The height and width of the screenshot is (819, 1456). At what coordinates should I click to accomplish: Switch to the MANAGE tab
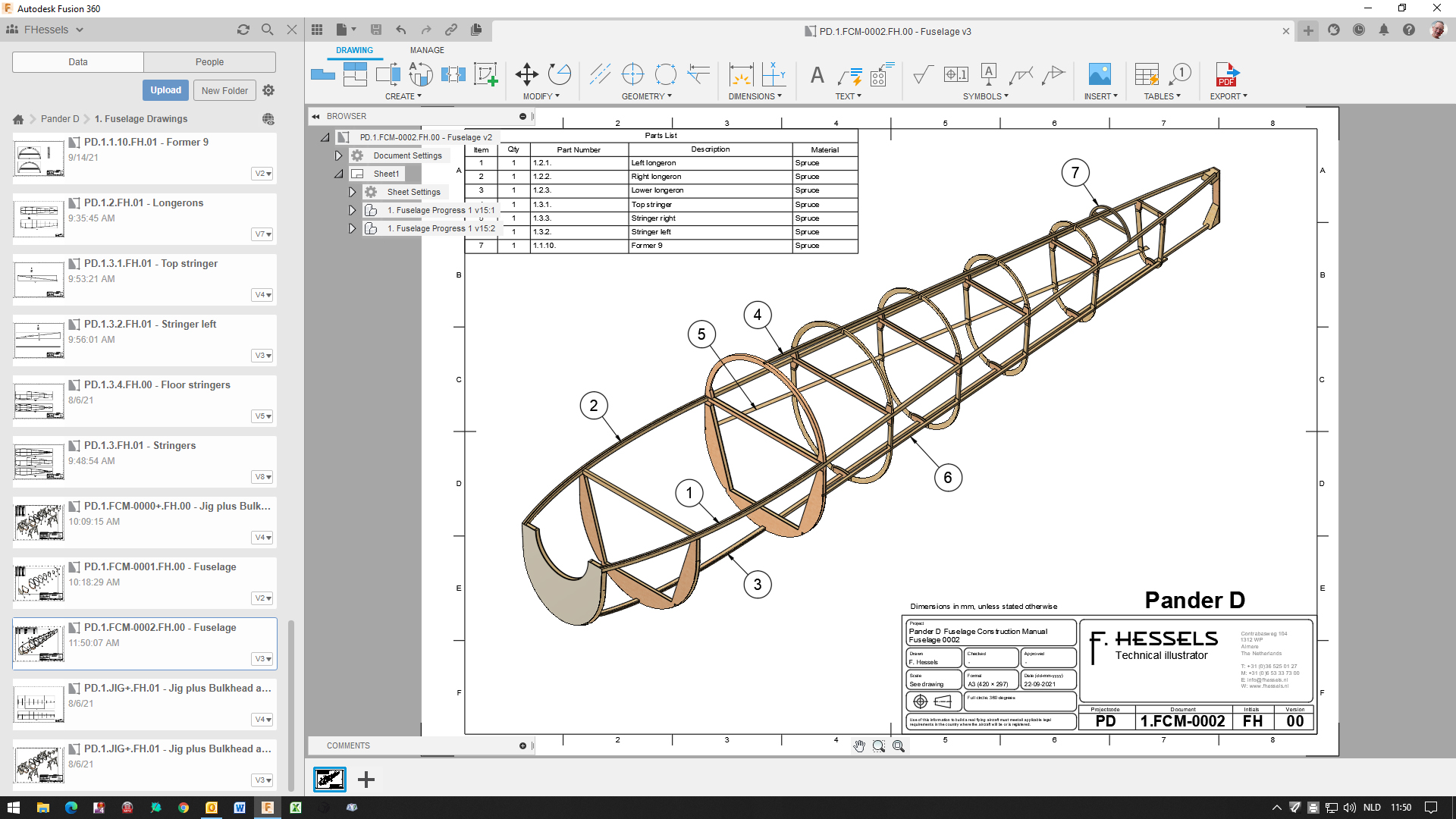[427, 50]
